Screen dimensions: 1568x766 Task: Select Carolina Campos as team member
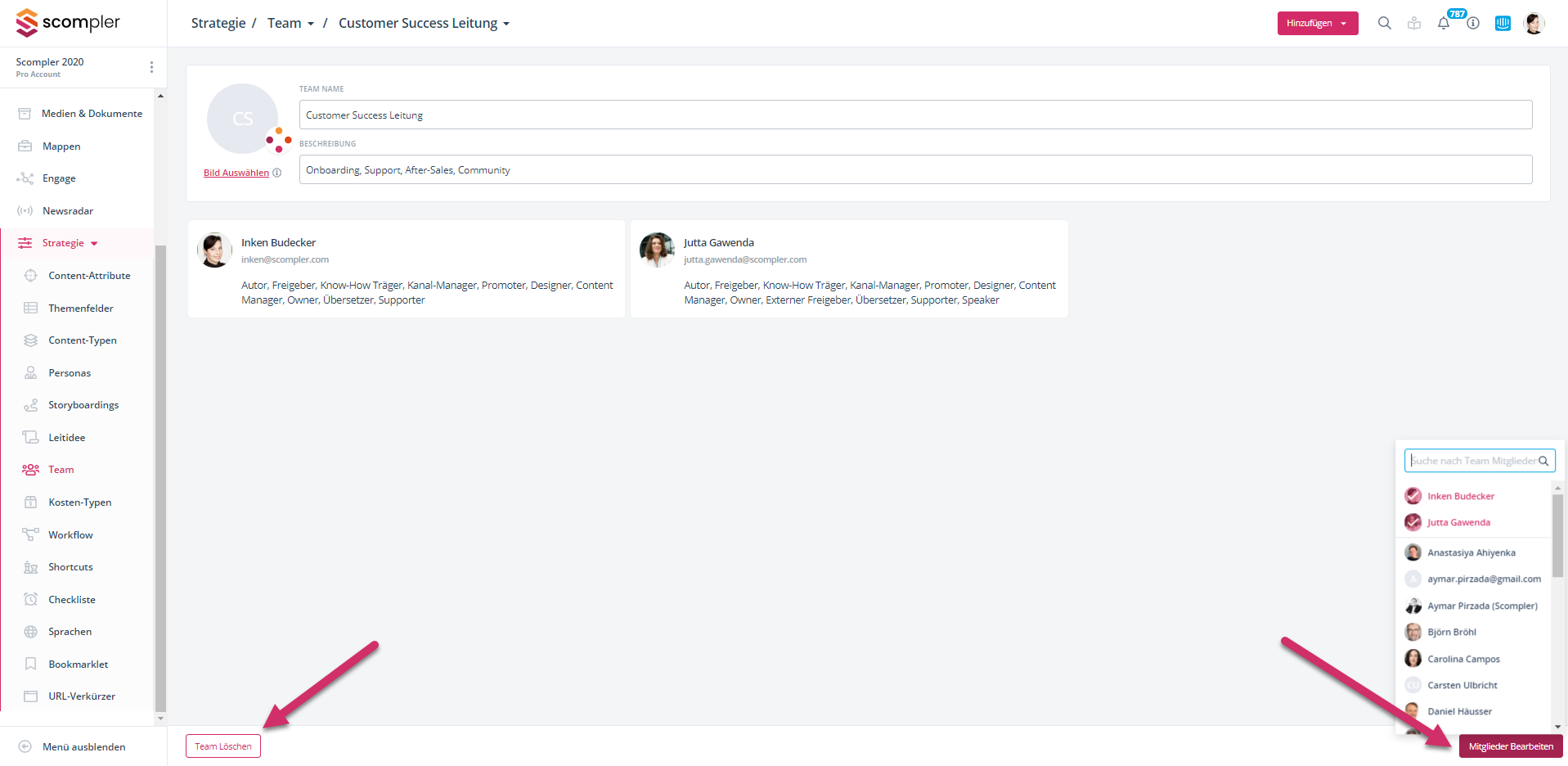[1463, 659]
